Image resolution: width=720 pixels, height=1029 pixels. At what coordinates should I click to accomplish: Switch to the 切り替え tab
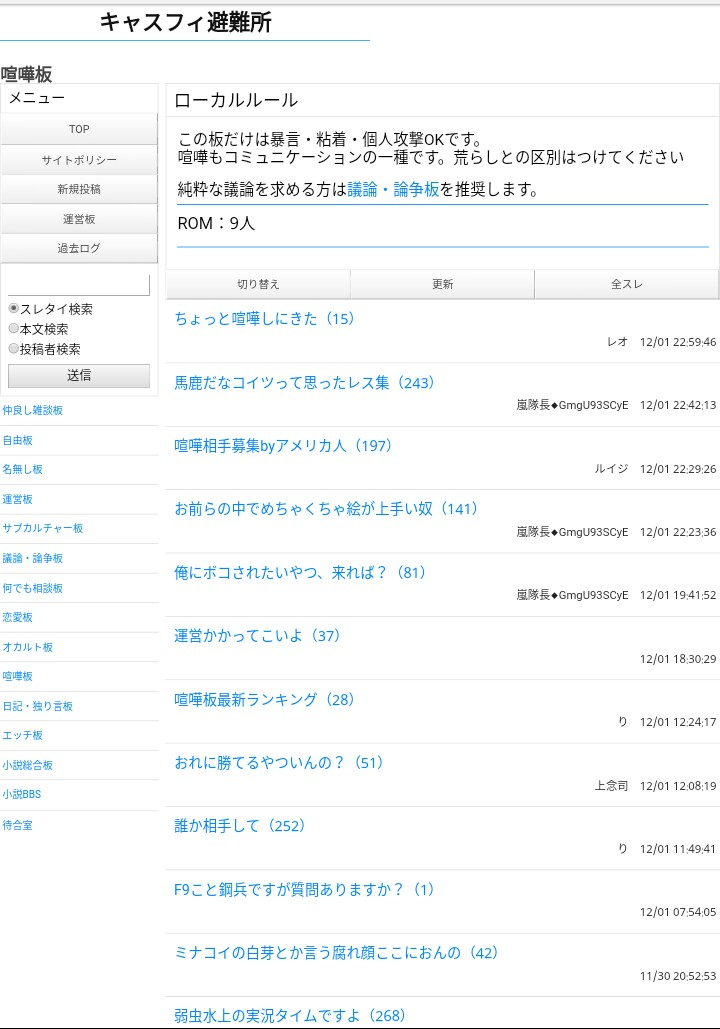tap(258, 284)
